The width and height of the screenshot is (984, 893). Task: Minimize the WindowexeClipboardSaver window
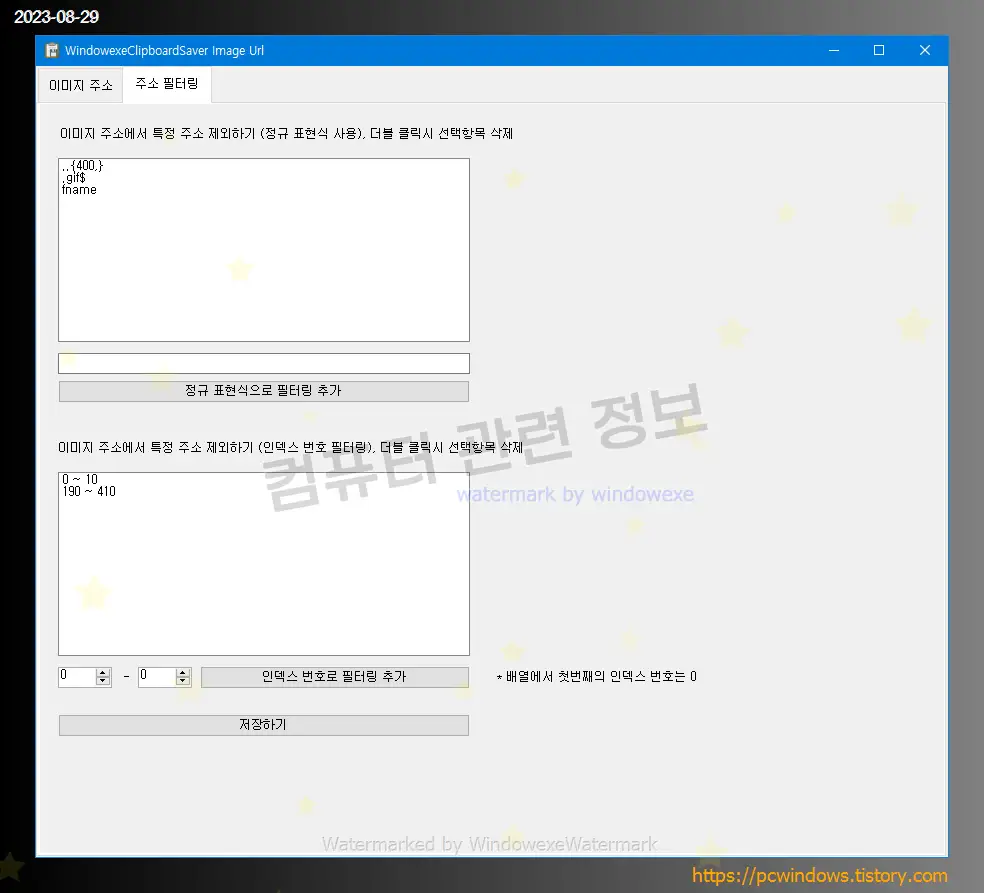point(834,50)
